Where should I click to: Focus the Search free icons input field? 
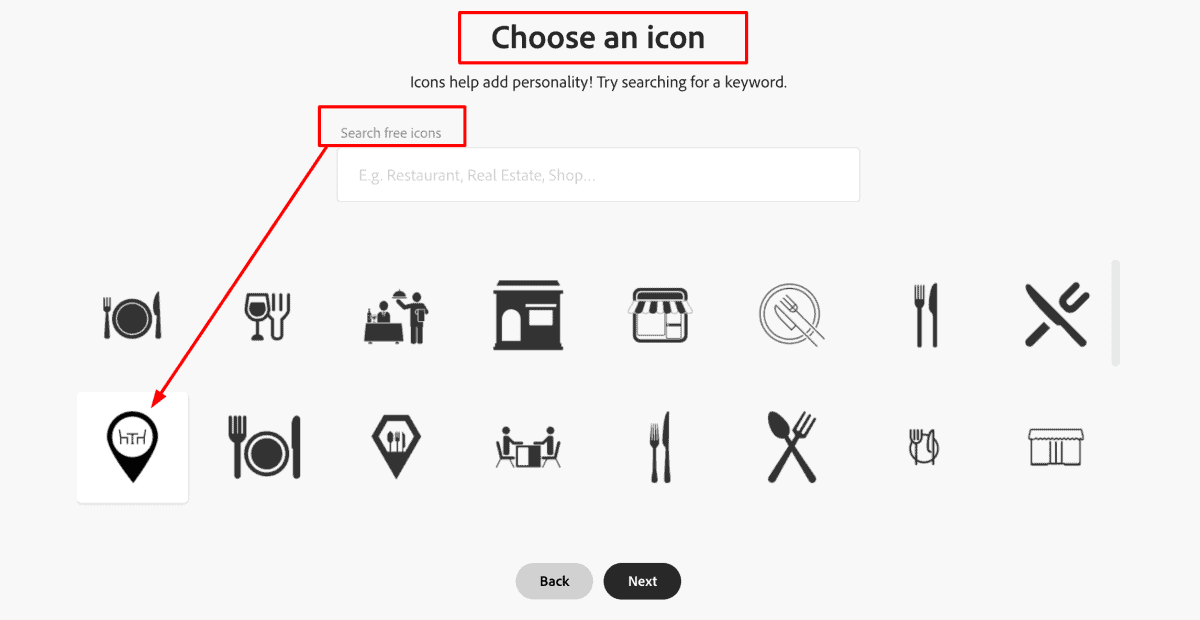[598, 176]
